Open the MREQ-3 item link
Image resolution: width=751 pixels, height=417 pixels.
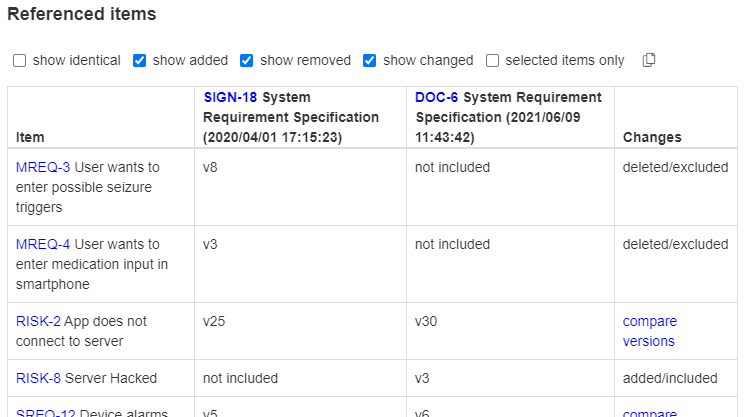pos(43,167)
